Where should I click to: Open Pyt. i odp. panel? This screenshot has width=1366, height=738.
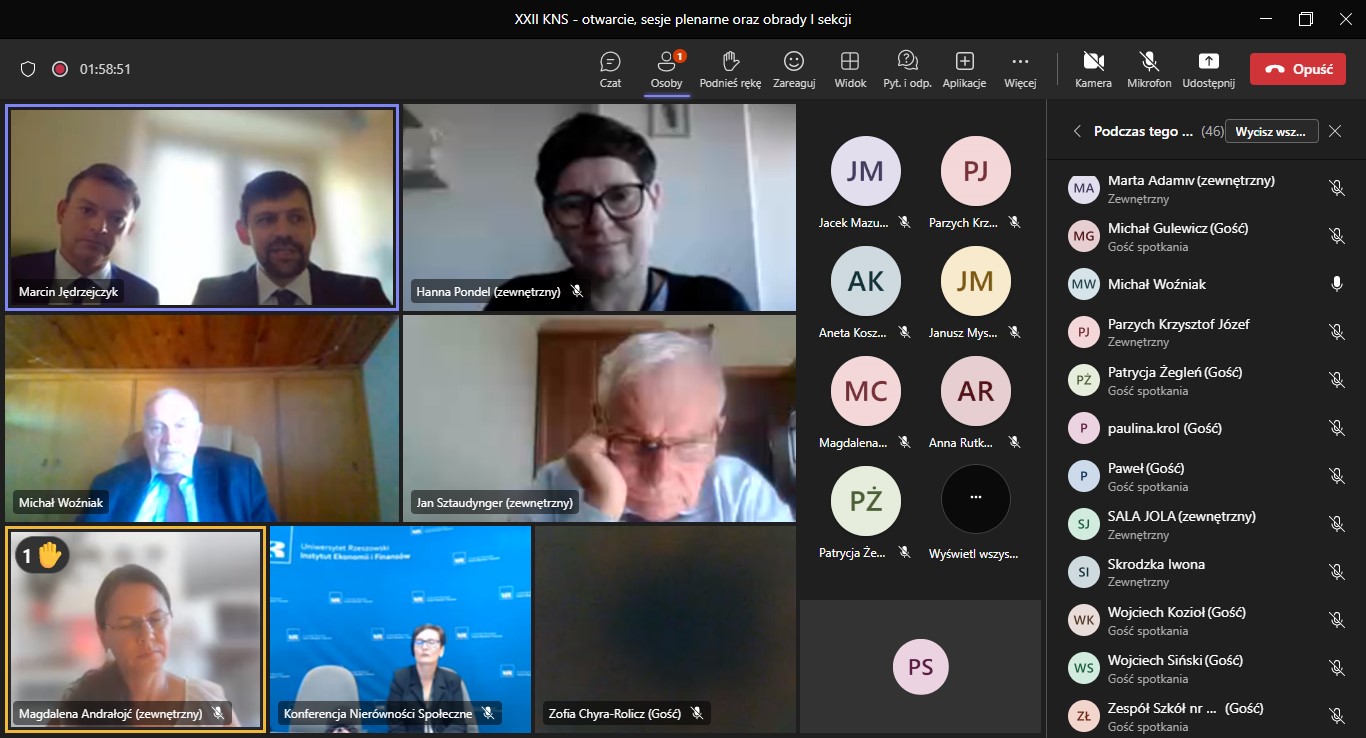pyautogui.click(x=907, y=68)
